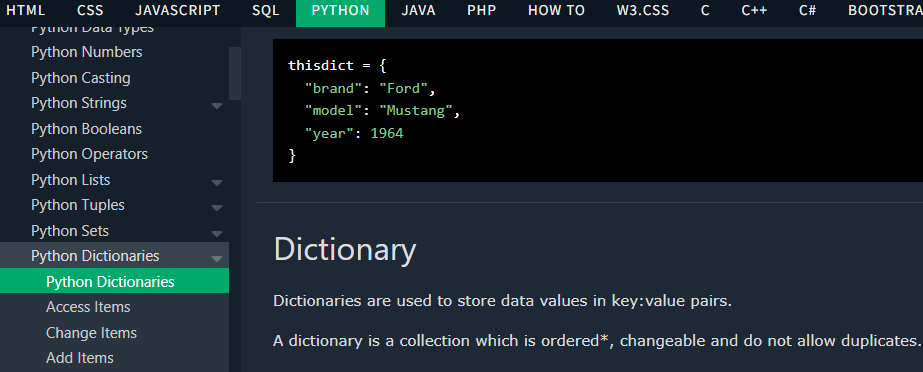Screen dimensions: 923x372
Task: Open Python Sets in sidebar
Action: (x=69, y=231)
